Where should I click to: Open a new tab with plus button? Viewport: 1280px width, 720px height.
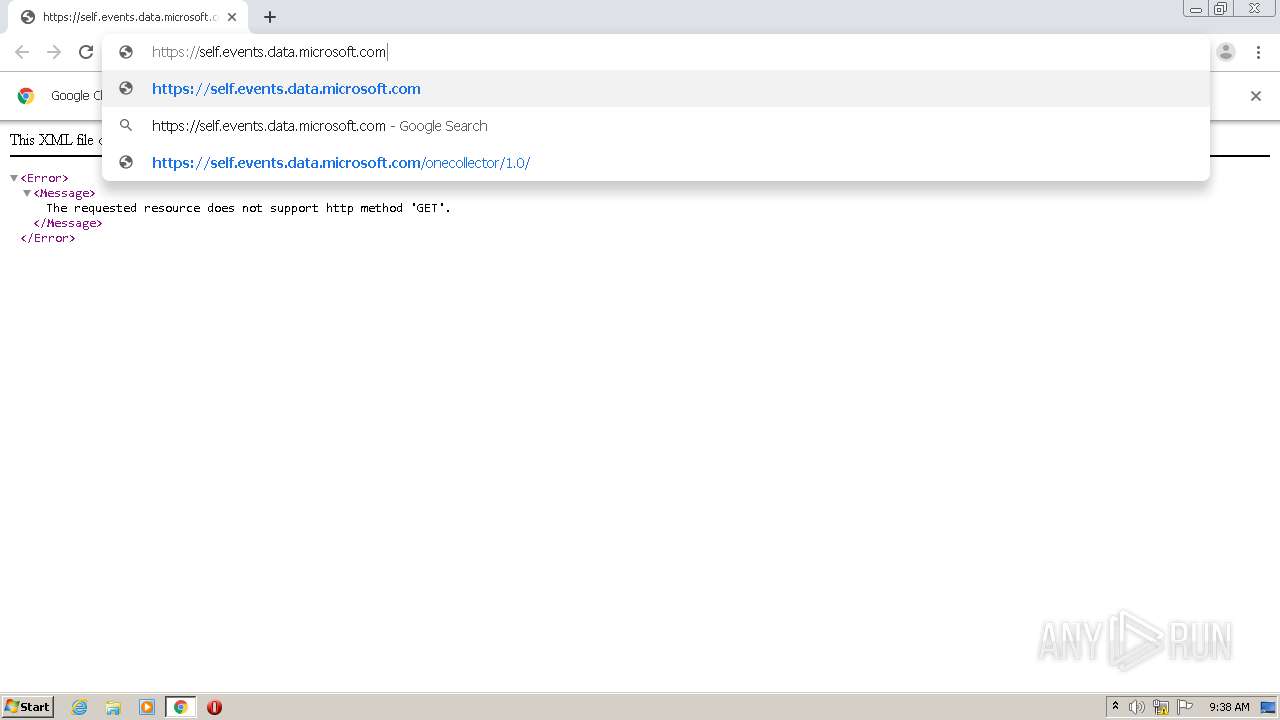[x=270, y=17]
